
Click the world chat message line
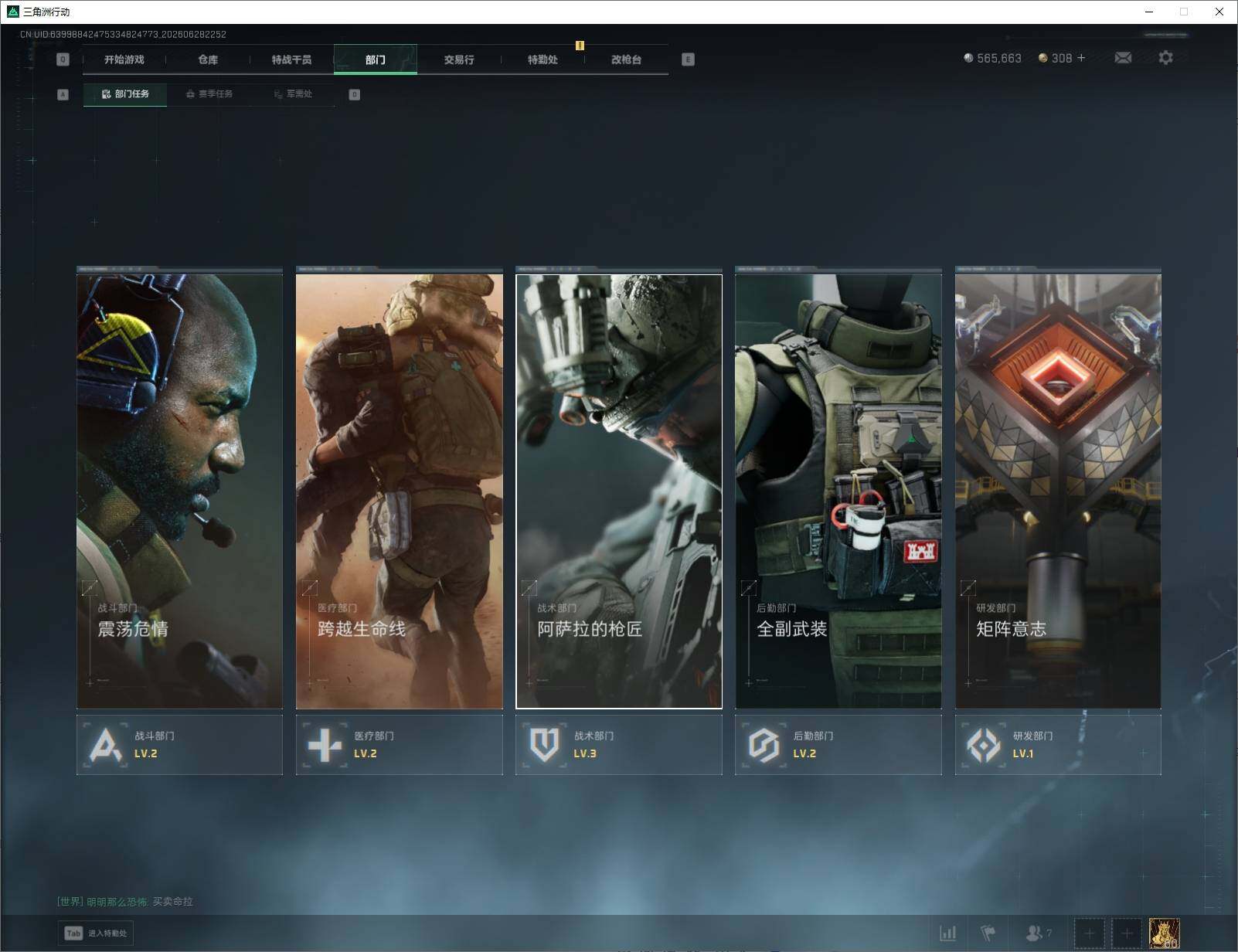coord(125,902)
